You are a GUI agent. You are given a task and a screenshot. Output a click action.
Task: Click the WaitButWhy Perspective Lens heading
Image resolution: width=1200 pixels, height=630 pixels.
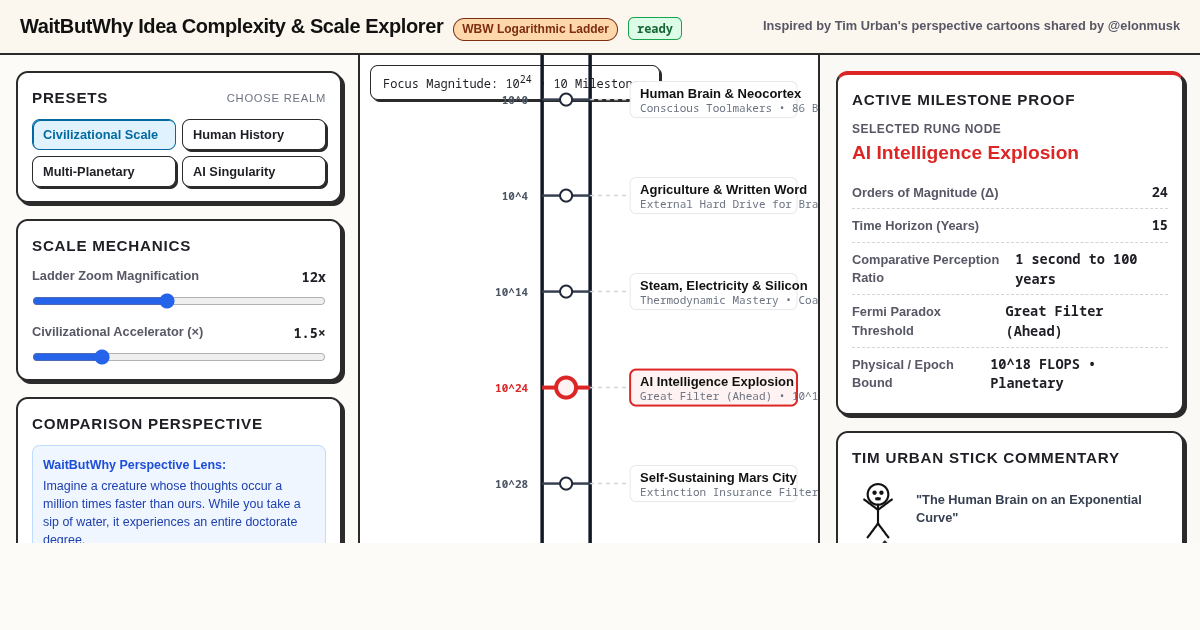(135, 465)
